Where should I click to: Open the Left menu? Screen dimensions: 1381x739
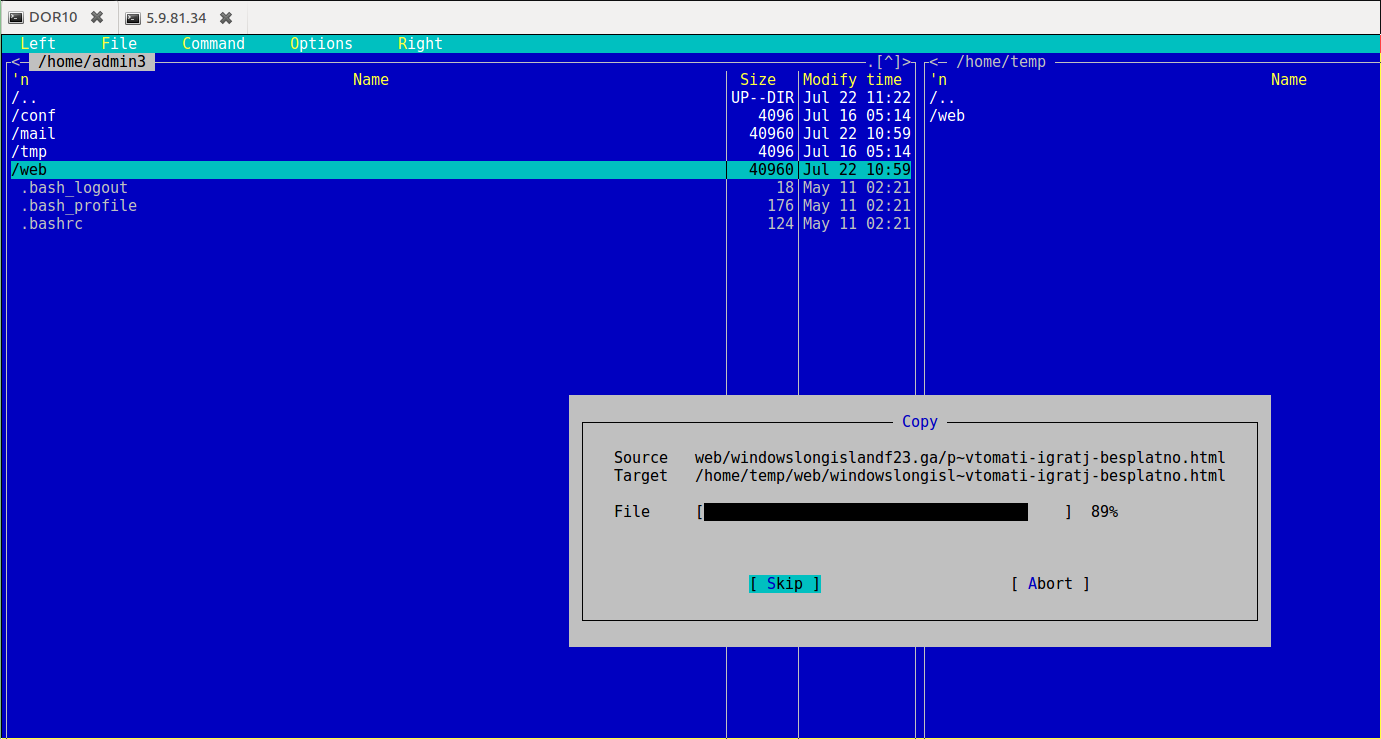click(x=38, y=44)
